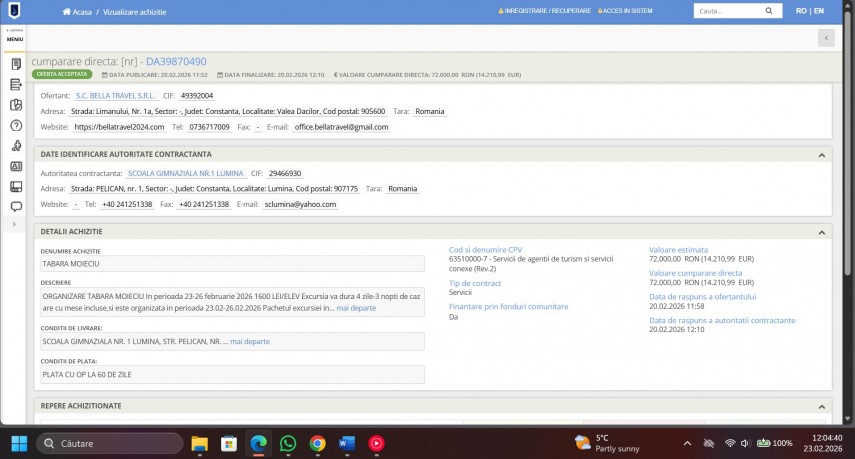The height and width of the screenshot is (459, 855).
Task: Open the ID card icon in sidebar
Action: [x=15, y=166]
